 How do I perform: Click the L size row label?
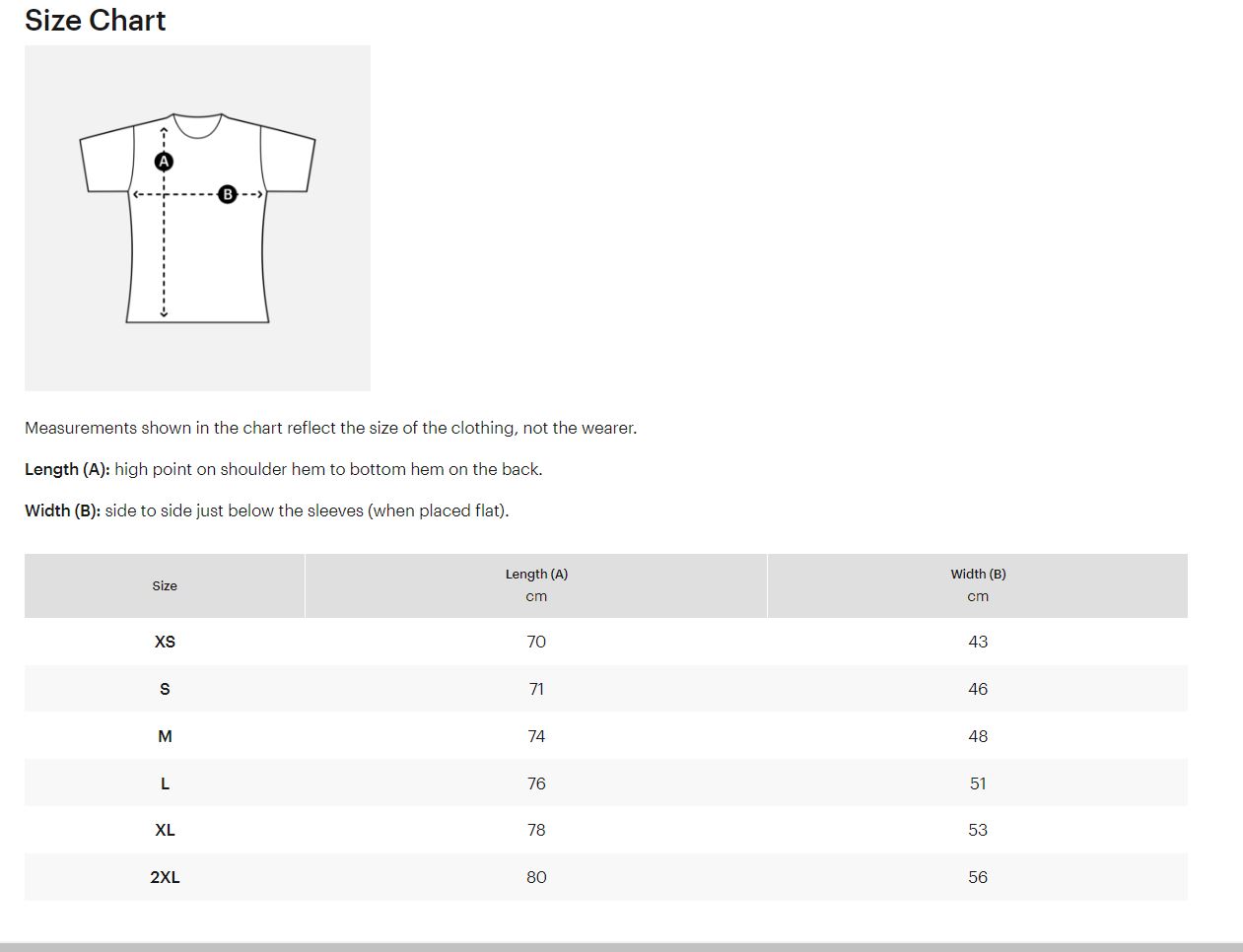pos(165,783)
